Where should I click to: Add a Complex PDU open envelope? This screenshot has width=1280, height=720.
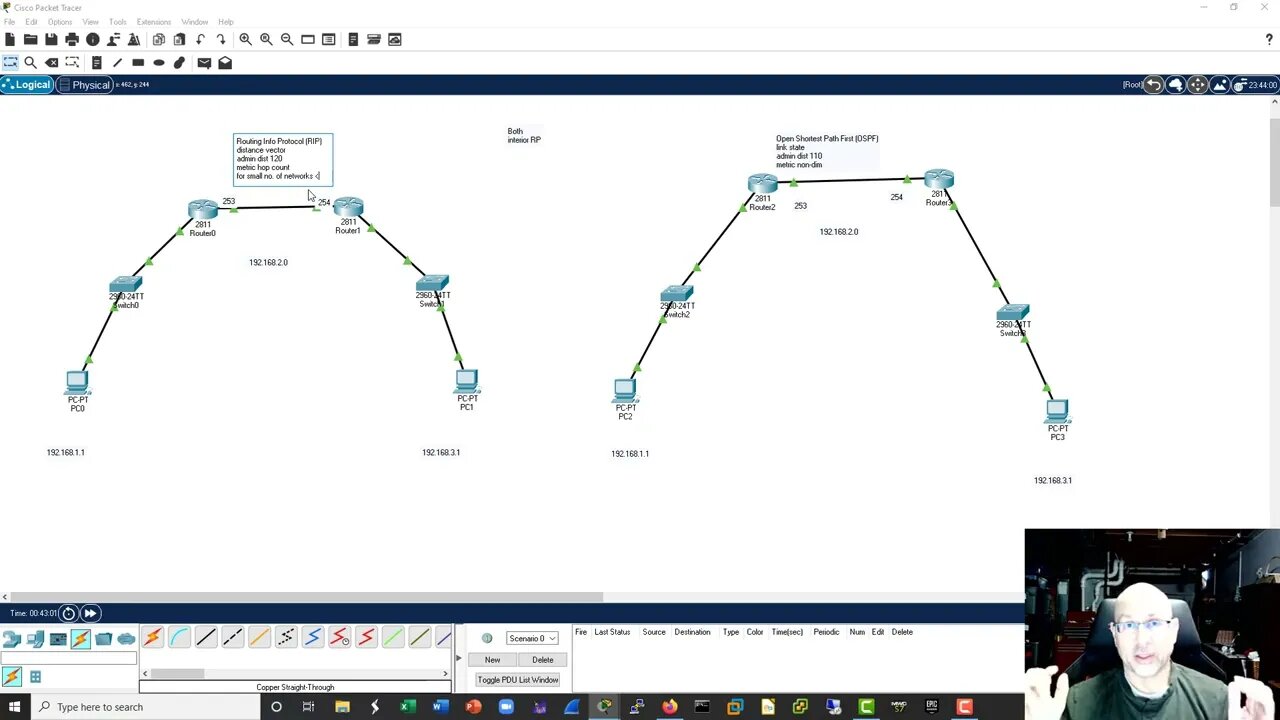tap(225, 62)
